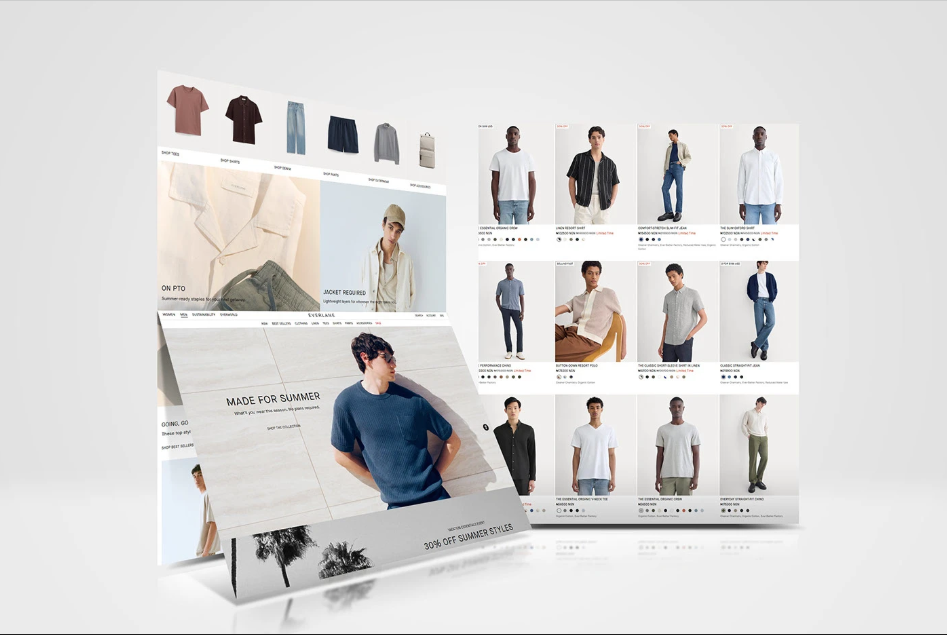
Task: Open Account in the header
Action: tap(431, 315)
